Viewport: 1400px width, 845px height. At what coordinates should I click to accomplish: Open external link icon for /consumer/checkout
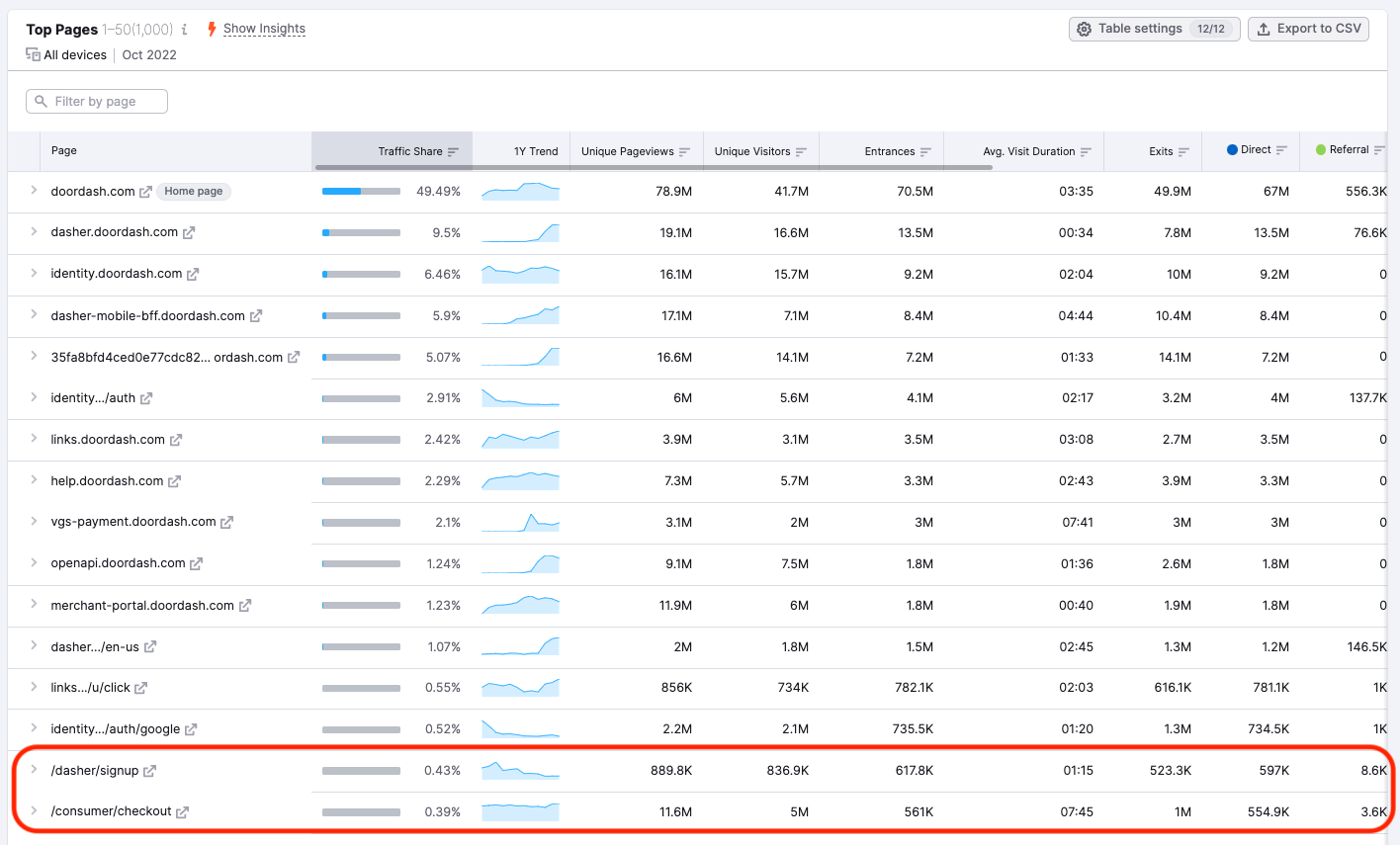click(182, 811)
